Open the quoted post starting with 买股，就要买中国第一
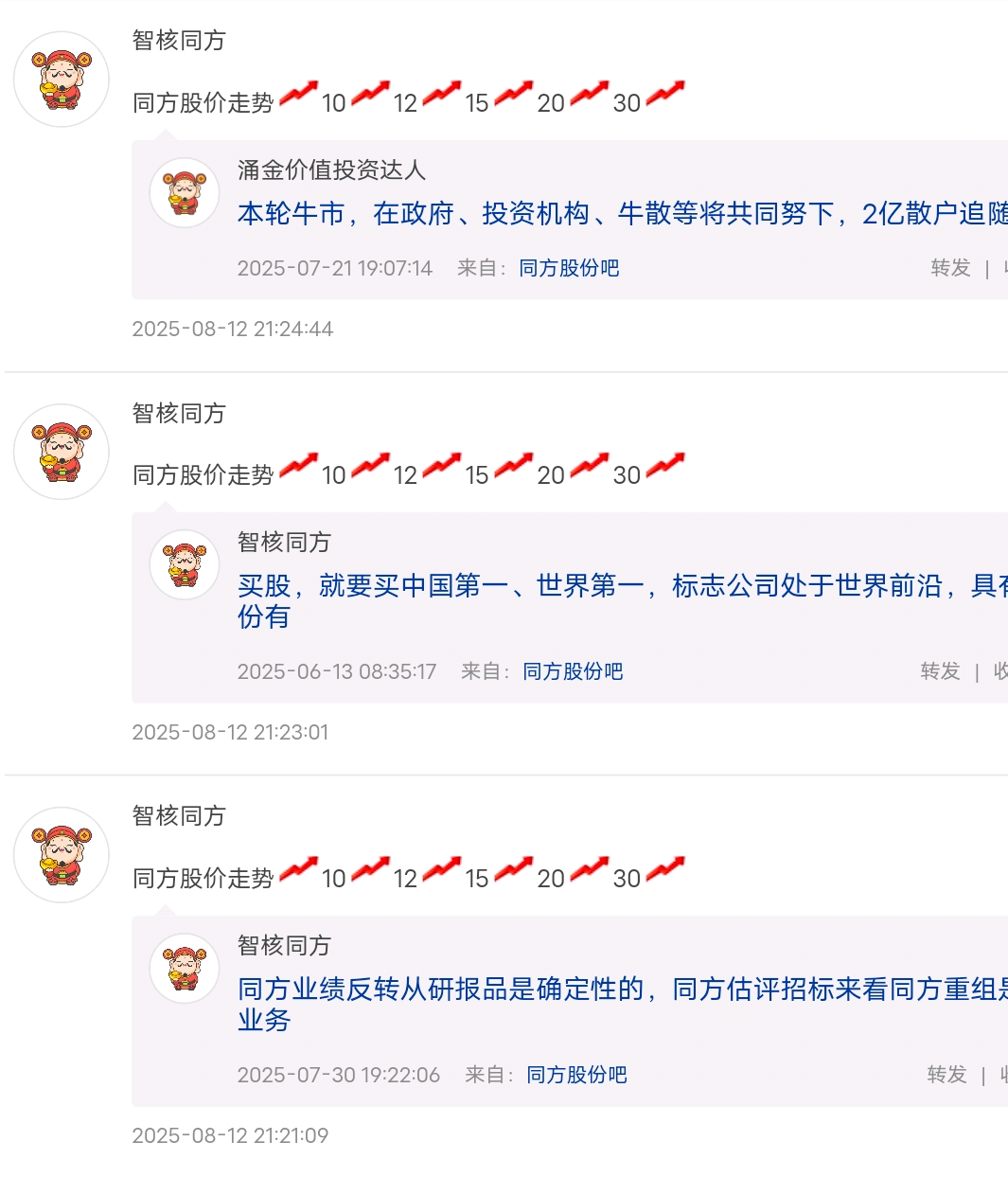Viewport: 1008px width, 1177px height. pos(622,601)
